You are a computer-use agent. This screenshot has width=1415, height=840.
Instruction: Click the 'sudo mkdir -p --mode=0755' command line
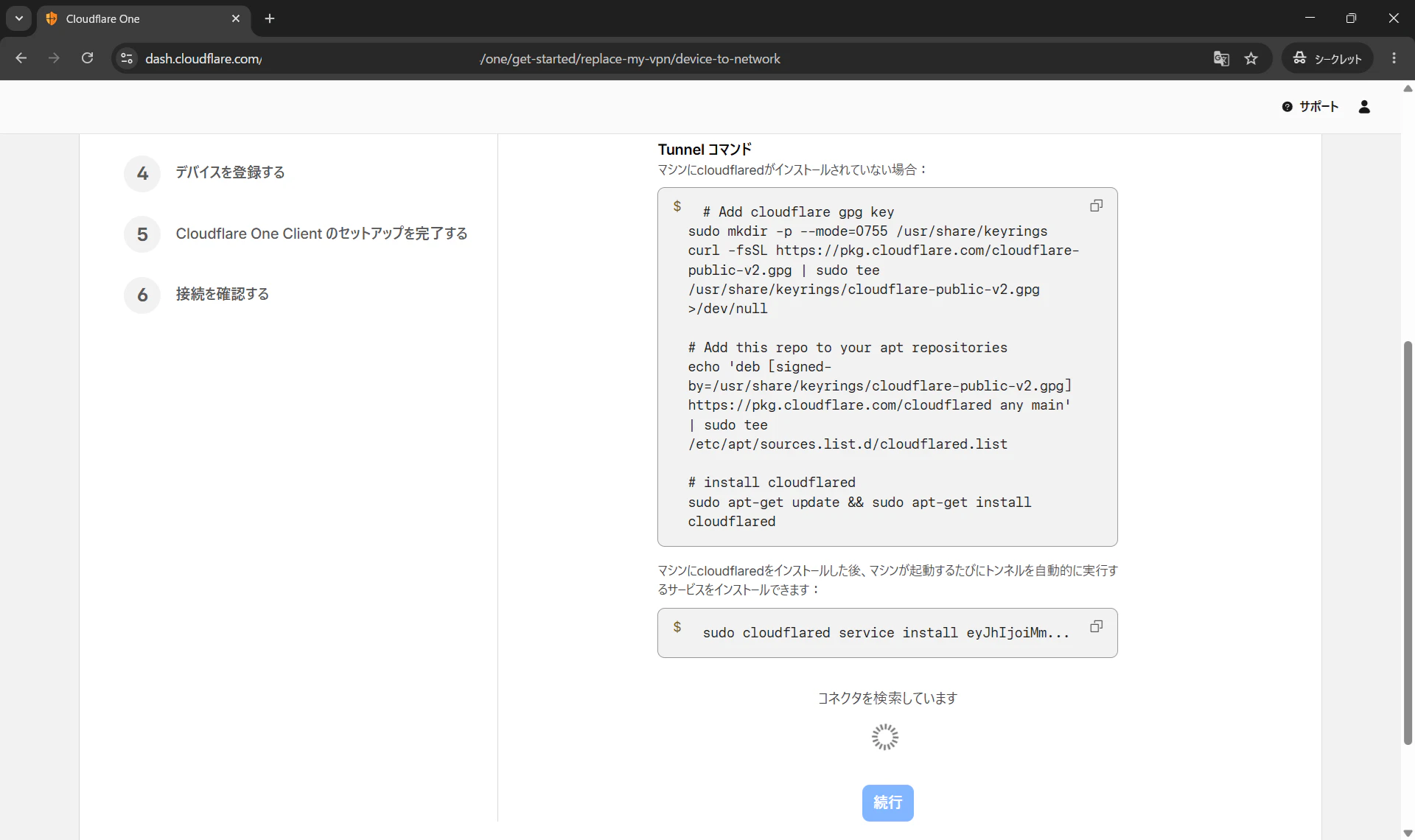[x=867, y=231]
